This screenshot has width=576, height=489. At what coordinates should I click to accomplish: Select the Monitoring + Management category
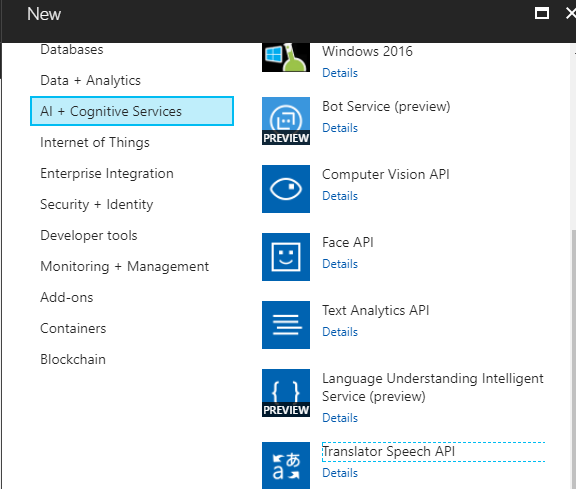point(125,266)
